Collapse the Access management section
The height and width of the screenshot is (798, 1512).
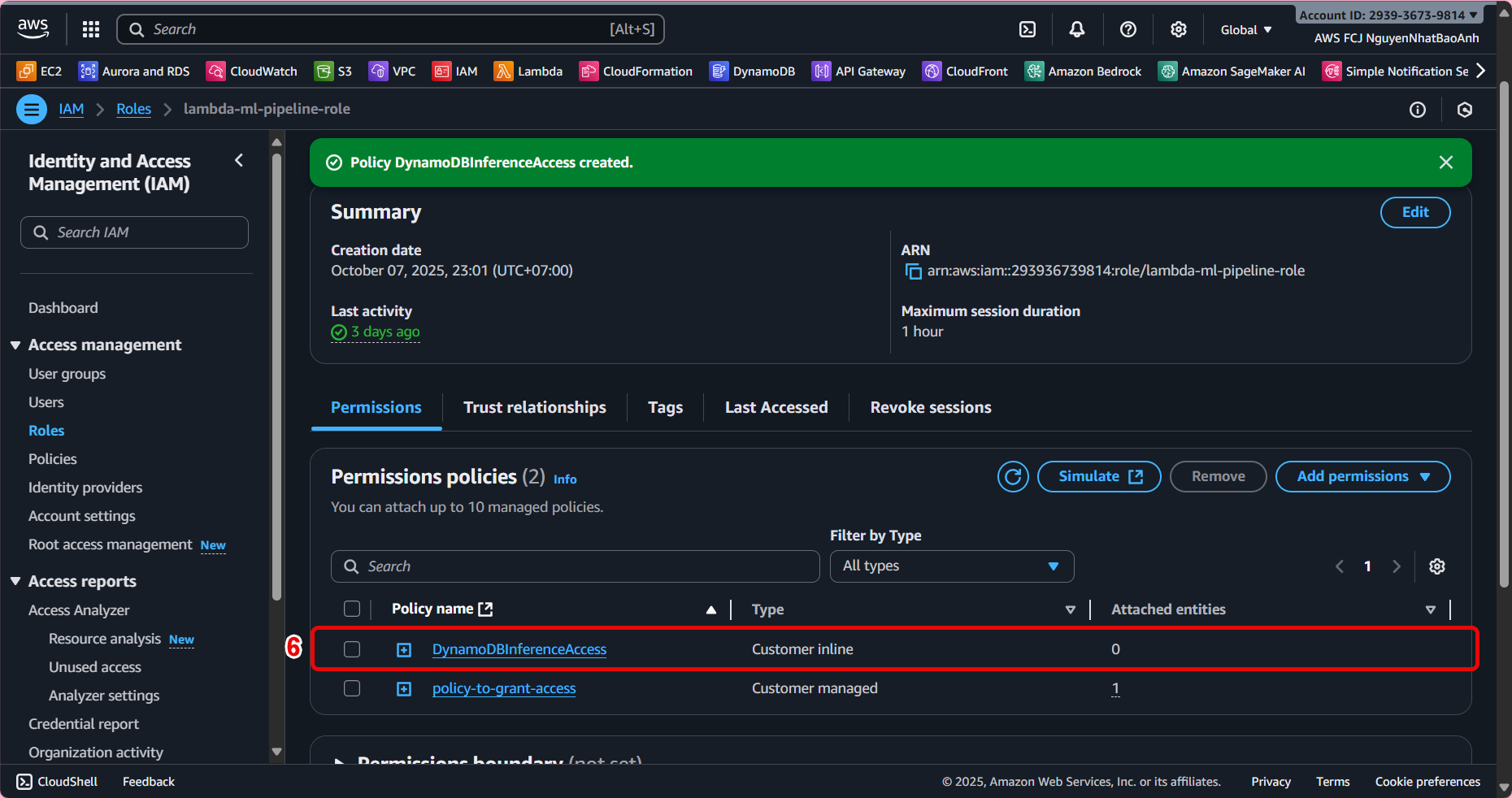tap(15, 345)
